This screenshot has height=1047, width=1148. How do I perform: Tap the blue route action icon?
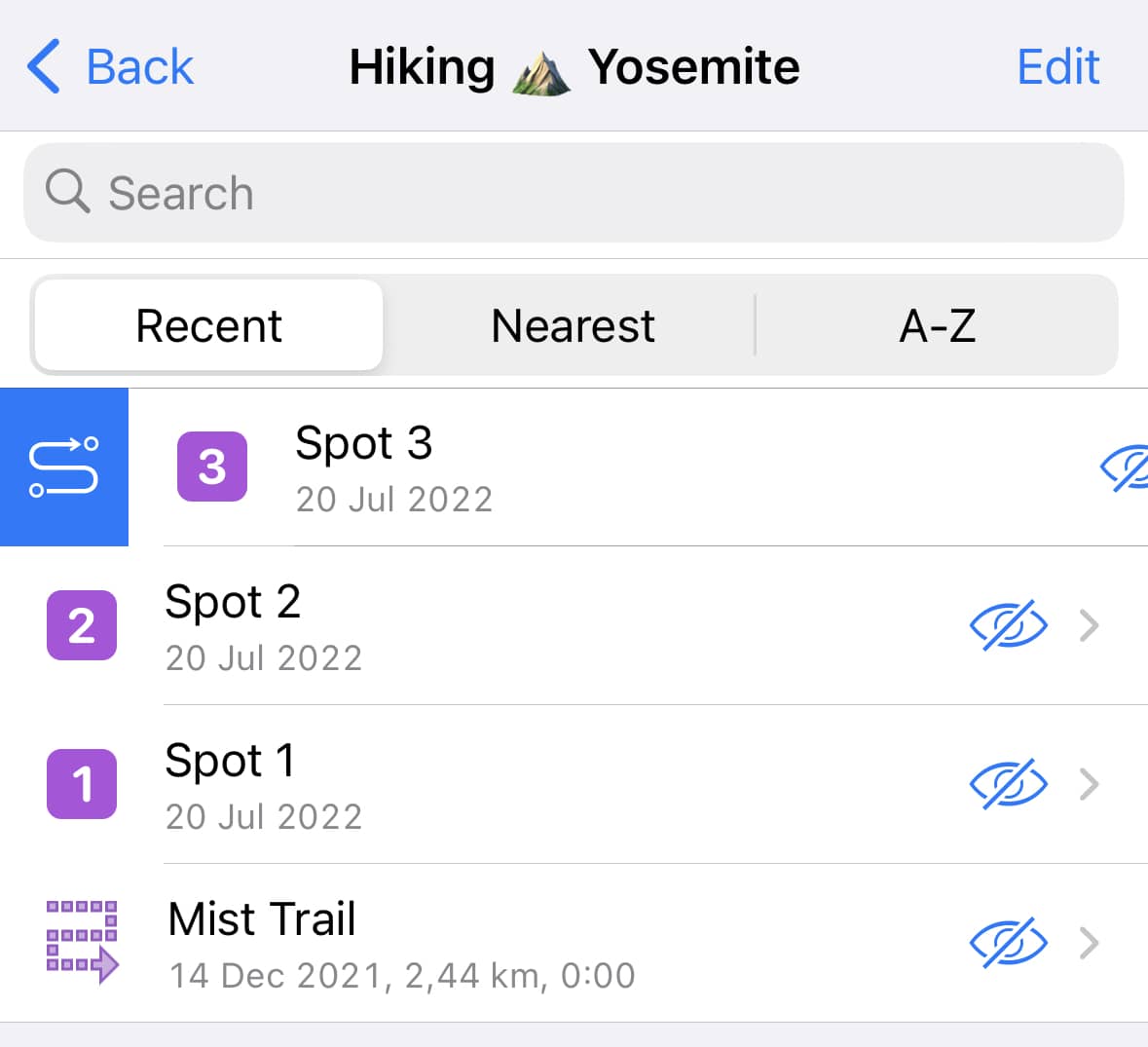tap(64, 467)
